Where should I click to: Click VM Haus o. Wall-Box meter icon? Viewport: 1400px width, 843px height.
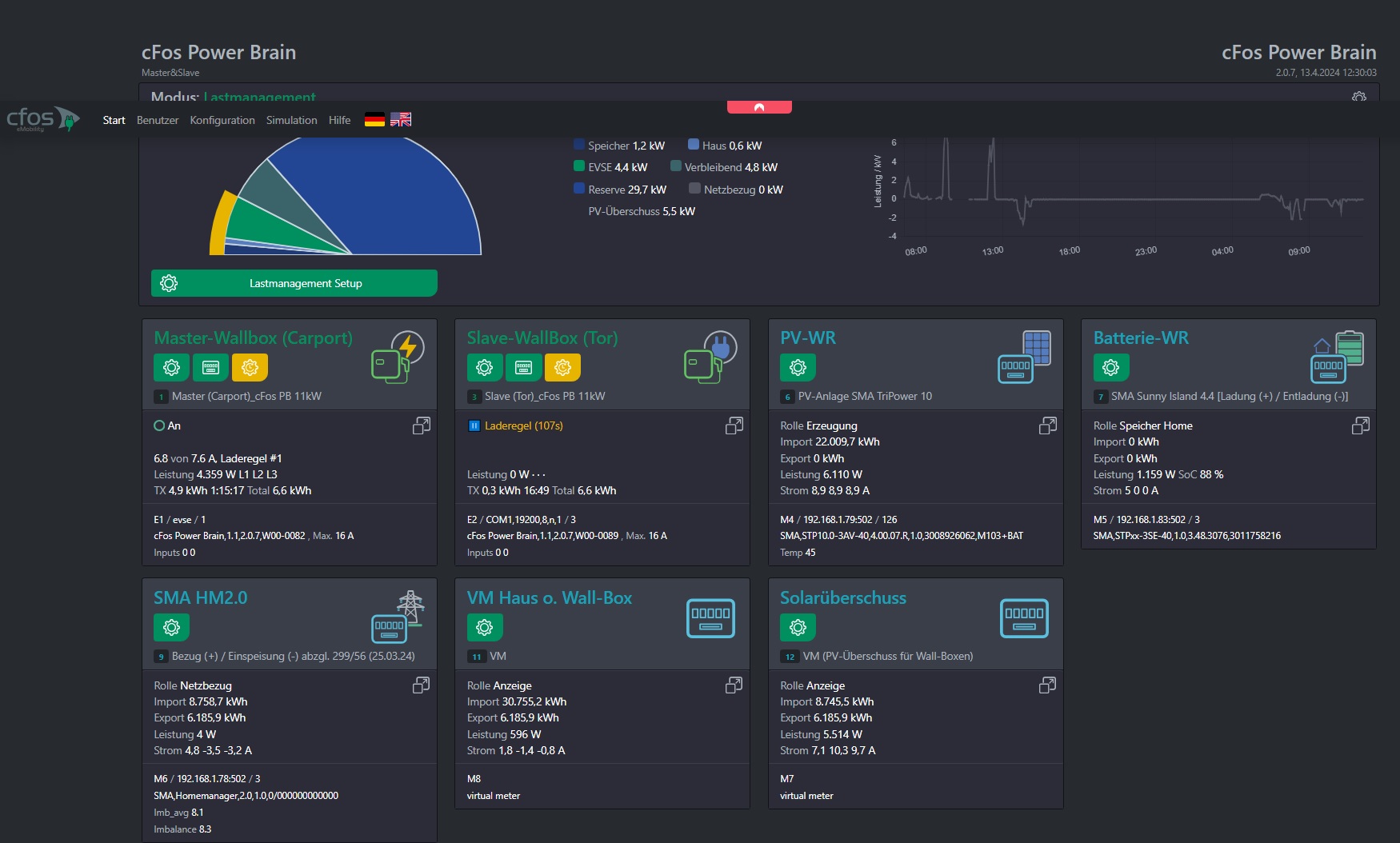710,618
